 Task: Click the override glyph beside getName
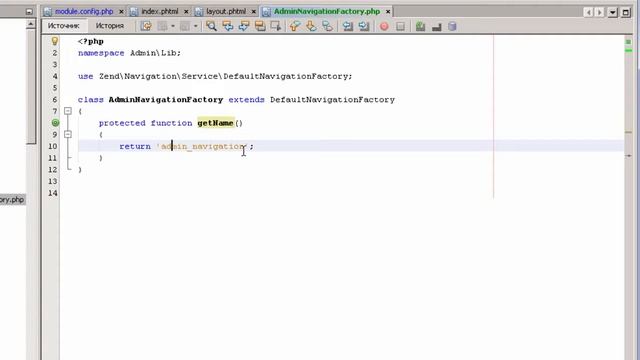[x=56, y=122]
